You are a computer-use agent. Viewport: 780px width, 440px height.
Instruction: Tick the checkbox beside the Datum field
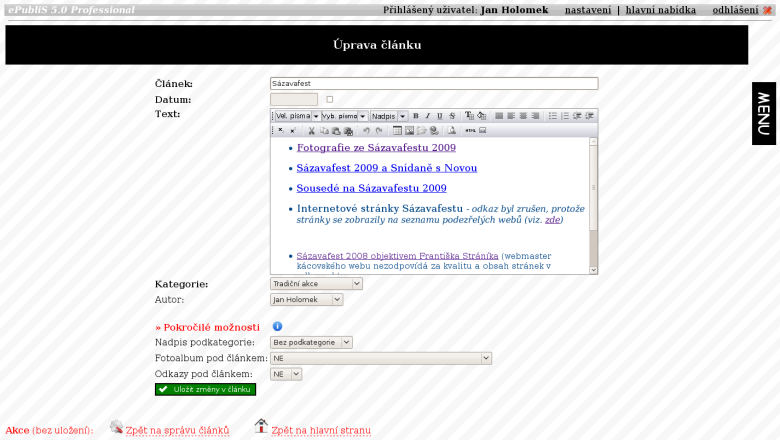(x=329, y=99)
